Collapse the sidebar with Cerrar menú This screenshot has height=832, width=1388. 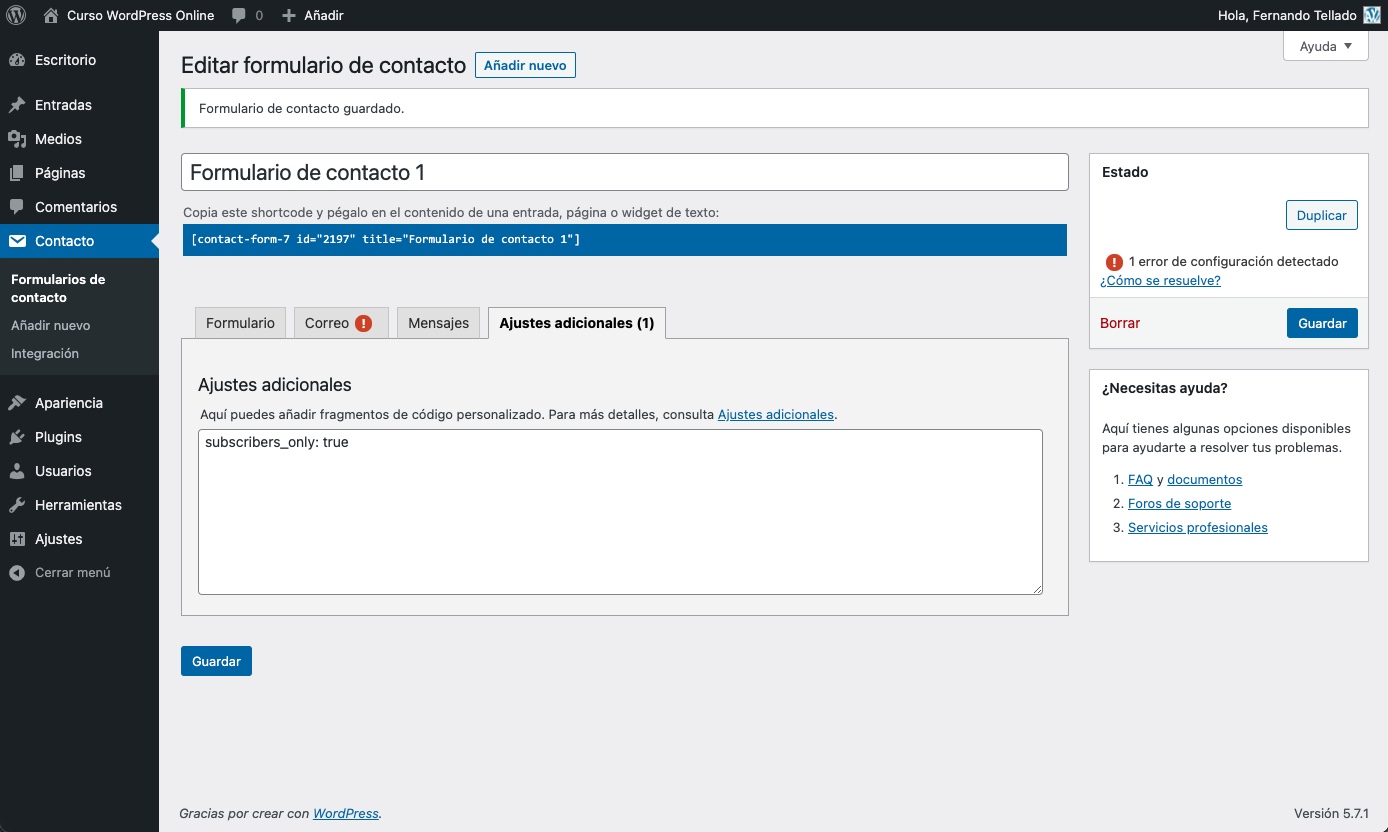tap(72, 573)
